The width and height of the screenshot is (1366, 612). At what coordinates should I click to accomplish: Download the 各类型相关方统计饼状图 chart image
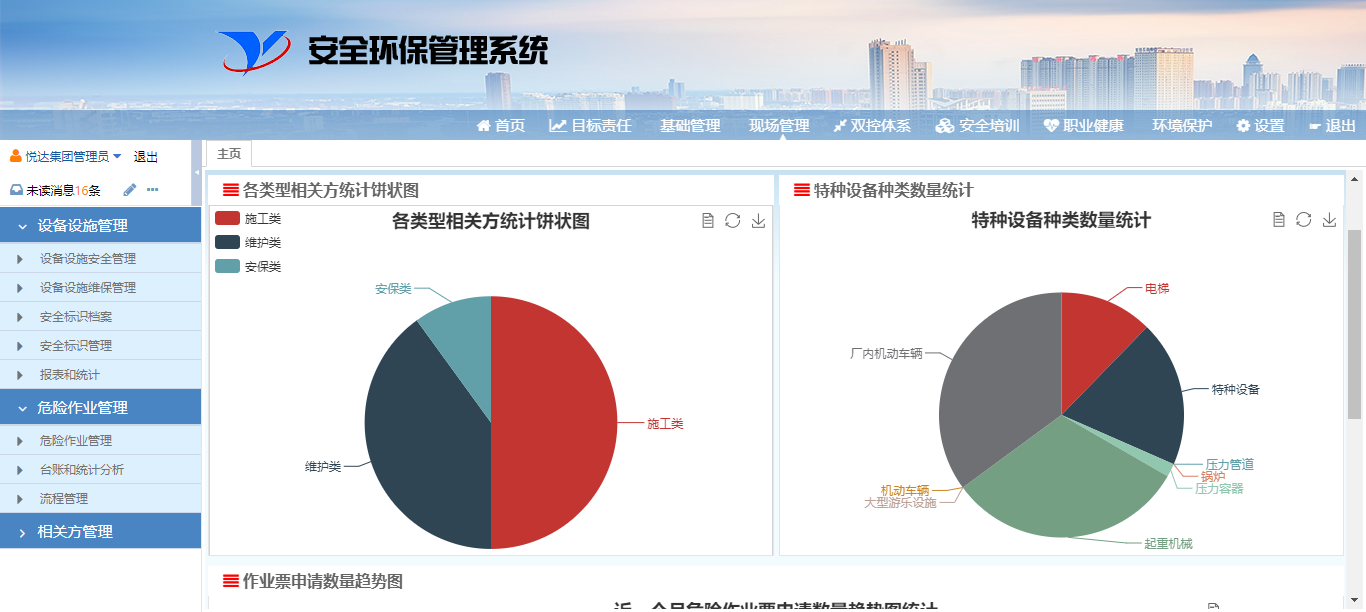[758, 221]
